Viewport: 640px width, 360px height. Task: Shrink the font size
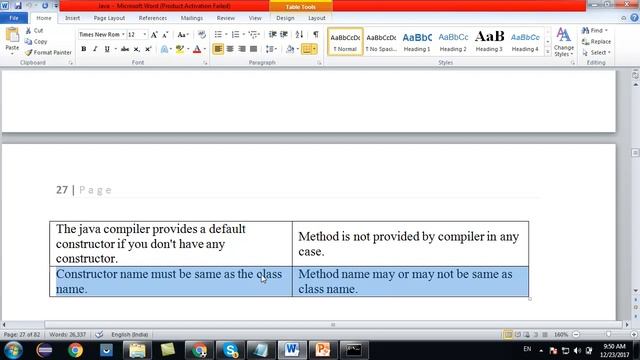(x=165, y=35)
